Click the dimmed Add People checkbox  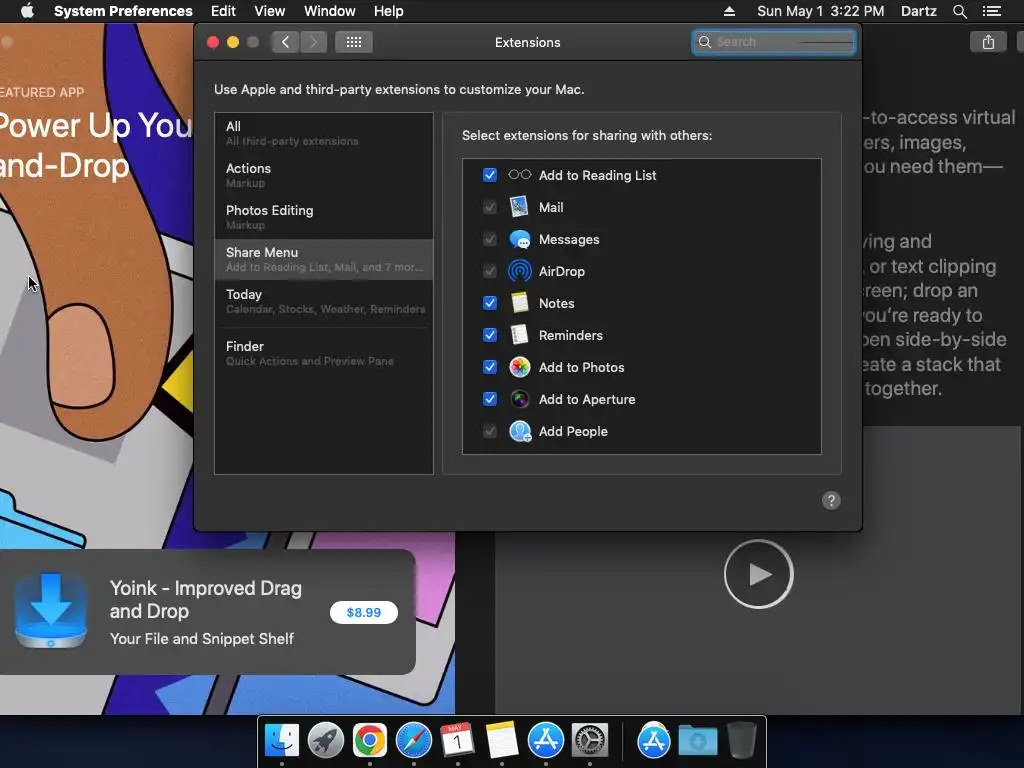490,431
